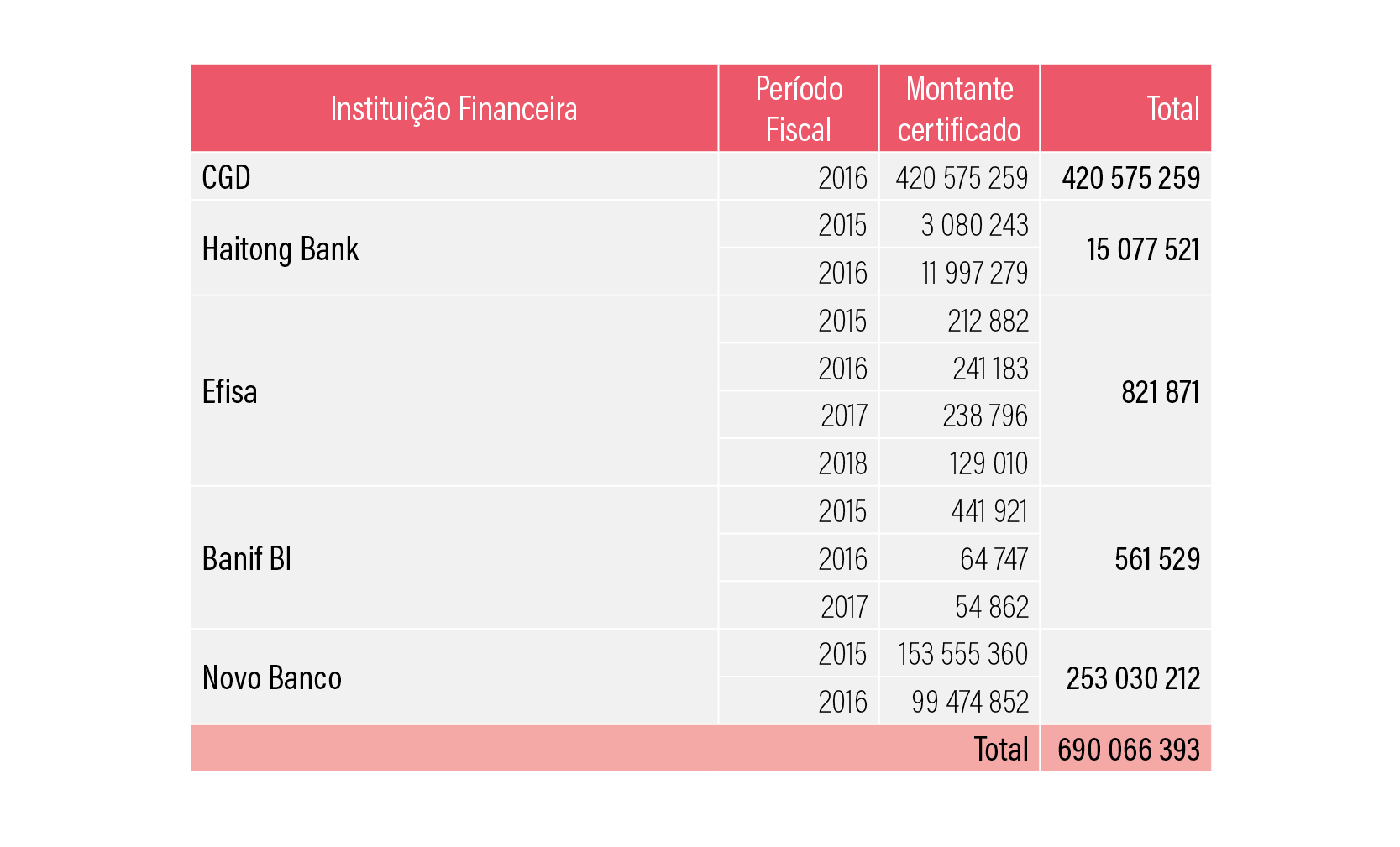Image resolution: width=1400 pixels, height=847 pixels.
Task: Click Haitong Bank total 15 077 521
Action: [x=1142, y=249]
